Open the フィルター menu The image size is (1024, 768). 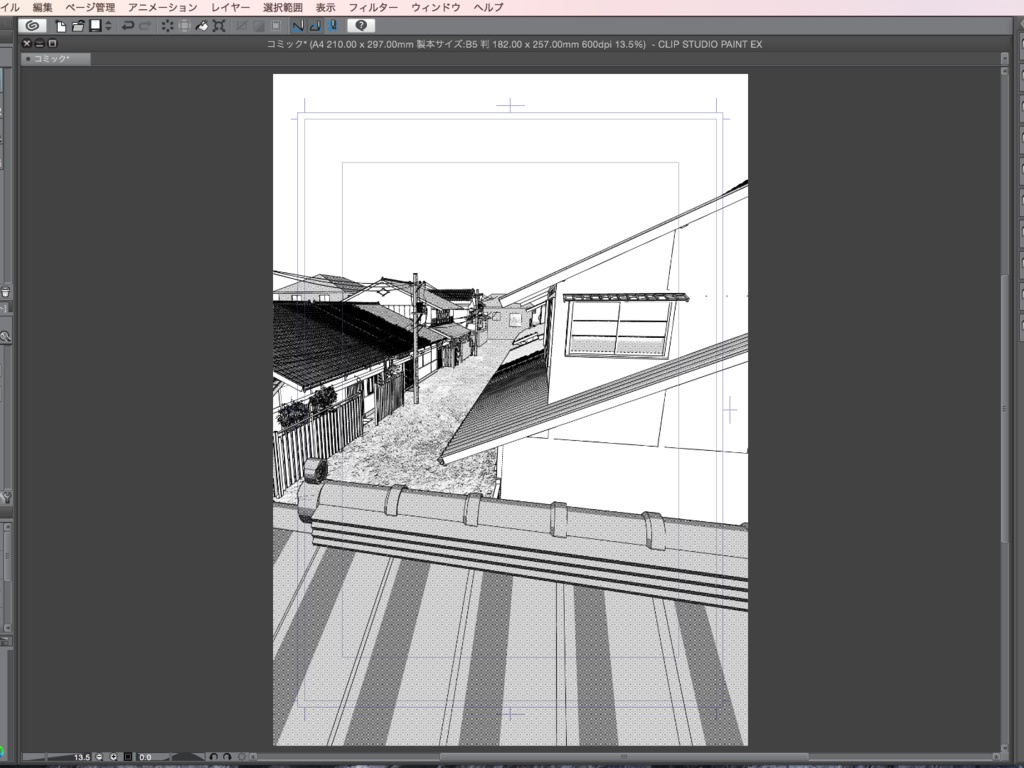[x=373, y=6]
